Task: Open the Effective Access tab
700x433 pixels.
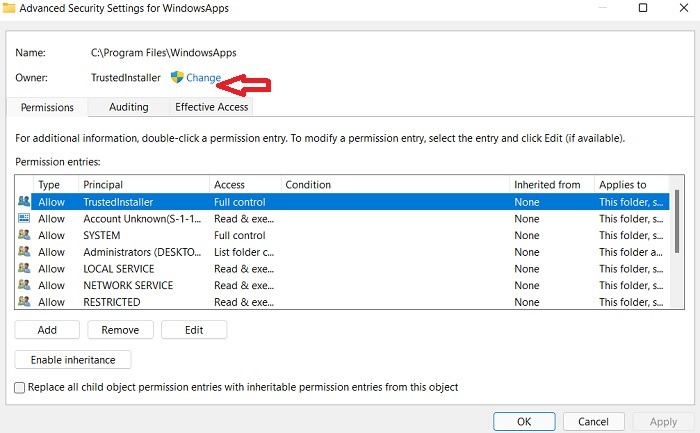Action: click(211, 107)
